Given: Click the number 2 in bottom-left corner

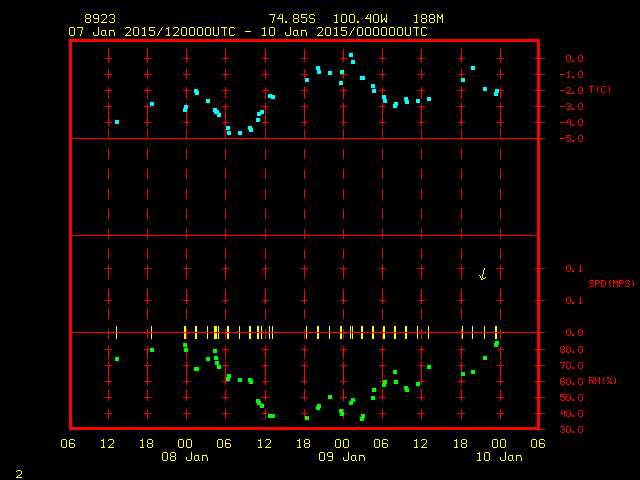Looking at the screenshot, I should 18,471.
